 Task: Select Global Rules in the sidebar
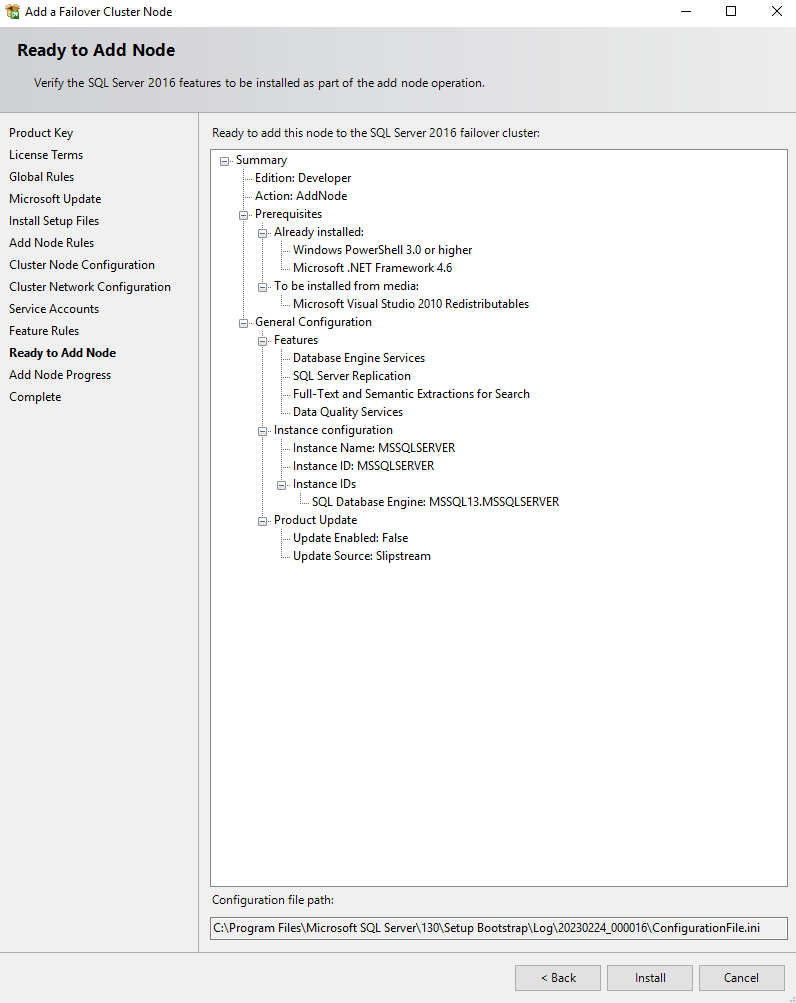click(42, 177)
